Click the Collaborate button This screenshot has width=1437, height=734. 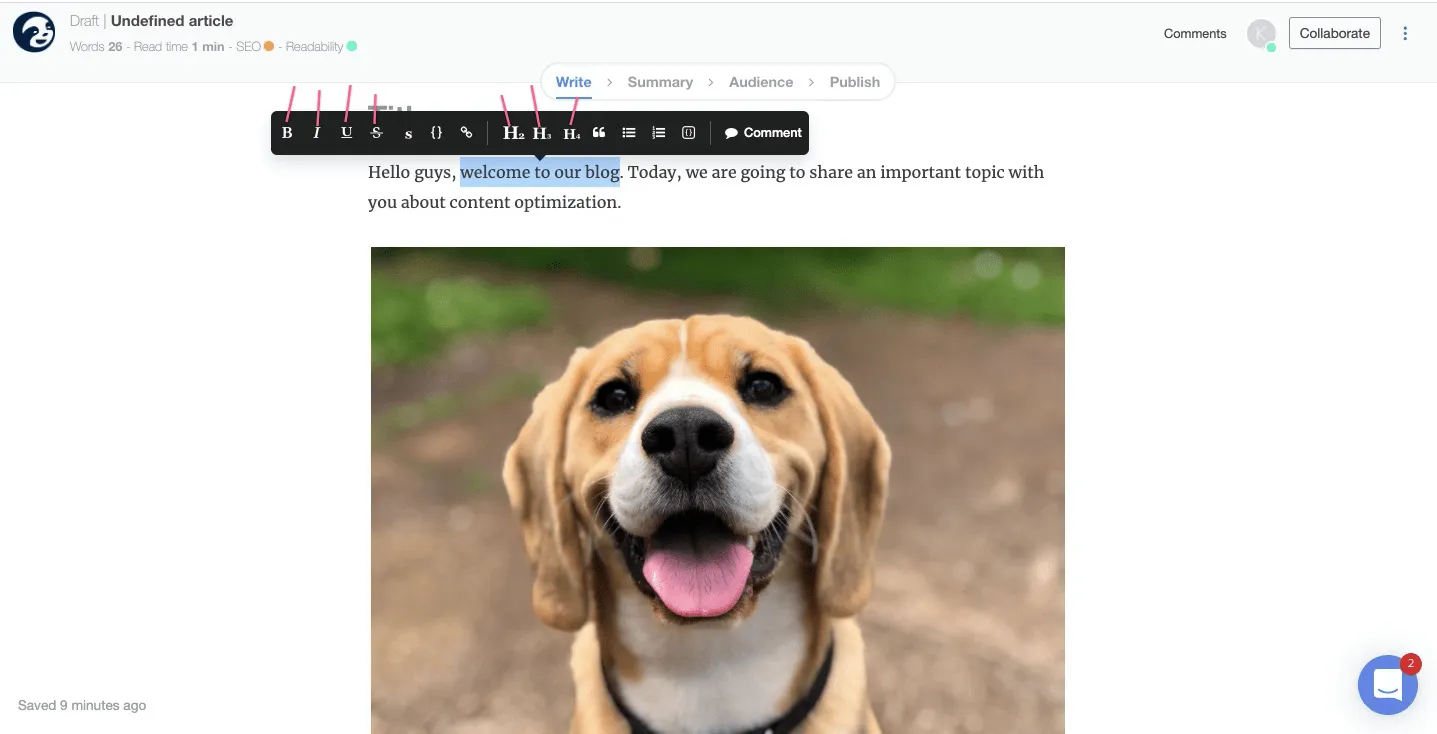(1334, 33)
